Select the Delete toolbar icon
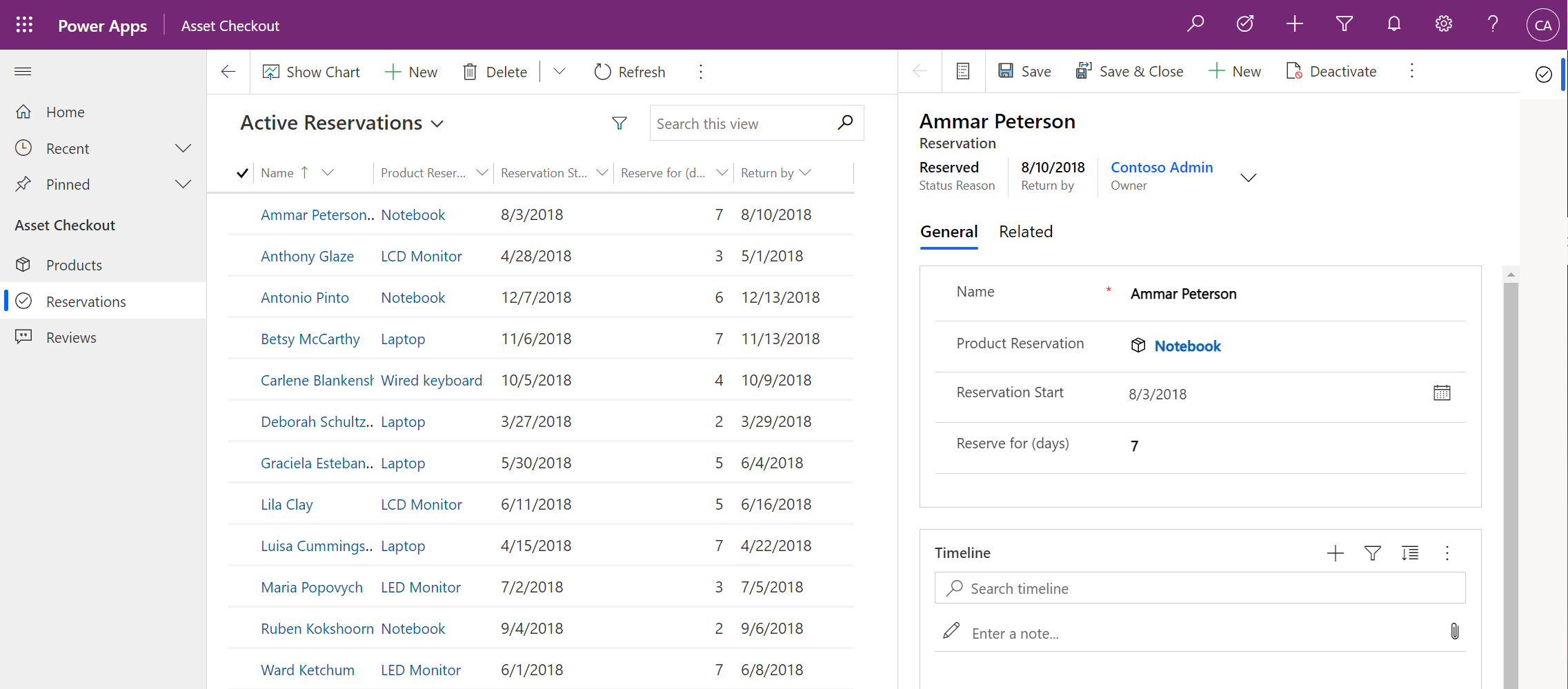The image size is (1568, 689). tap(470, 71)
